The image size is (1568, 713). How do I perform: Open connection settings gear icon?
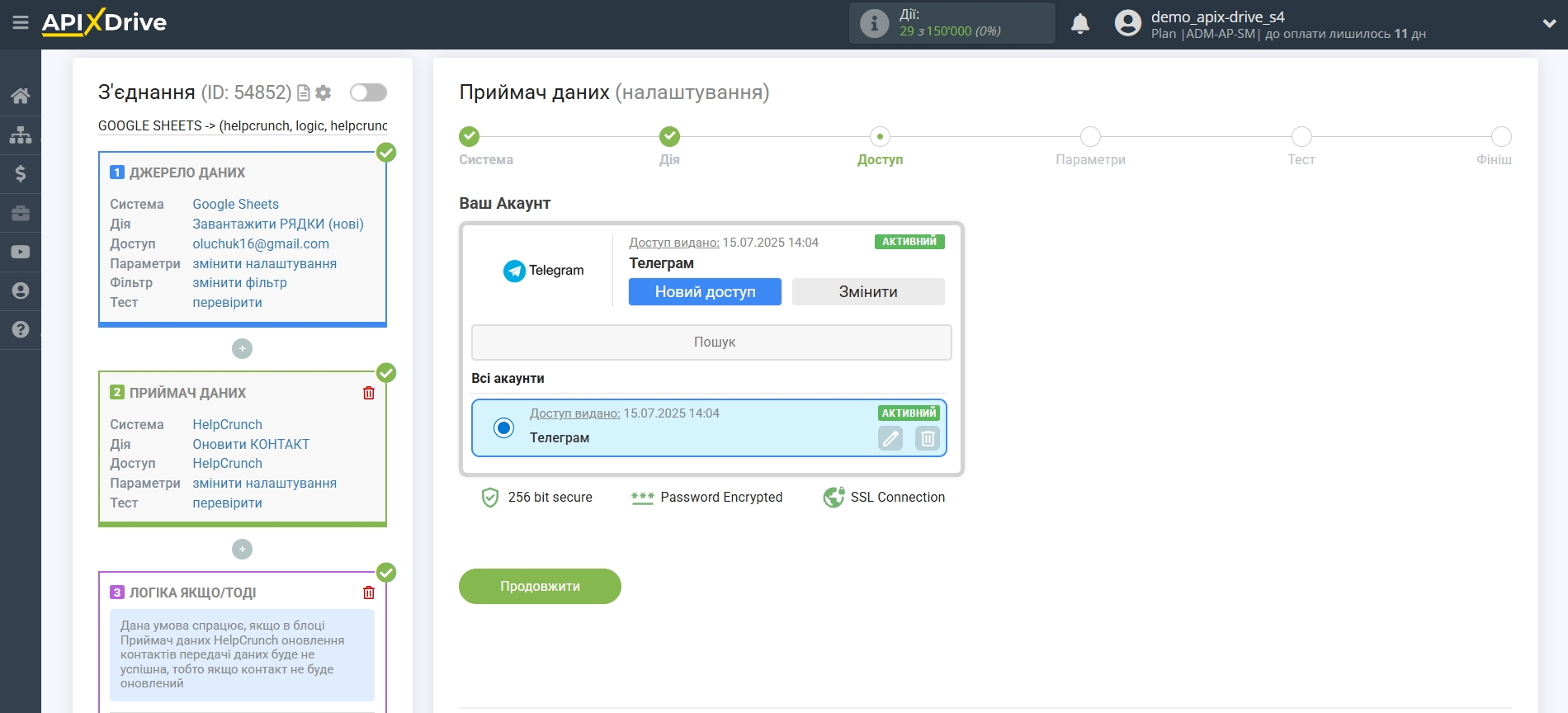click(324, 93)
